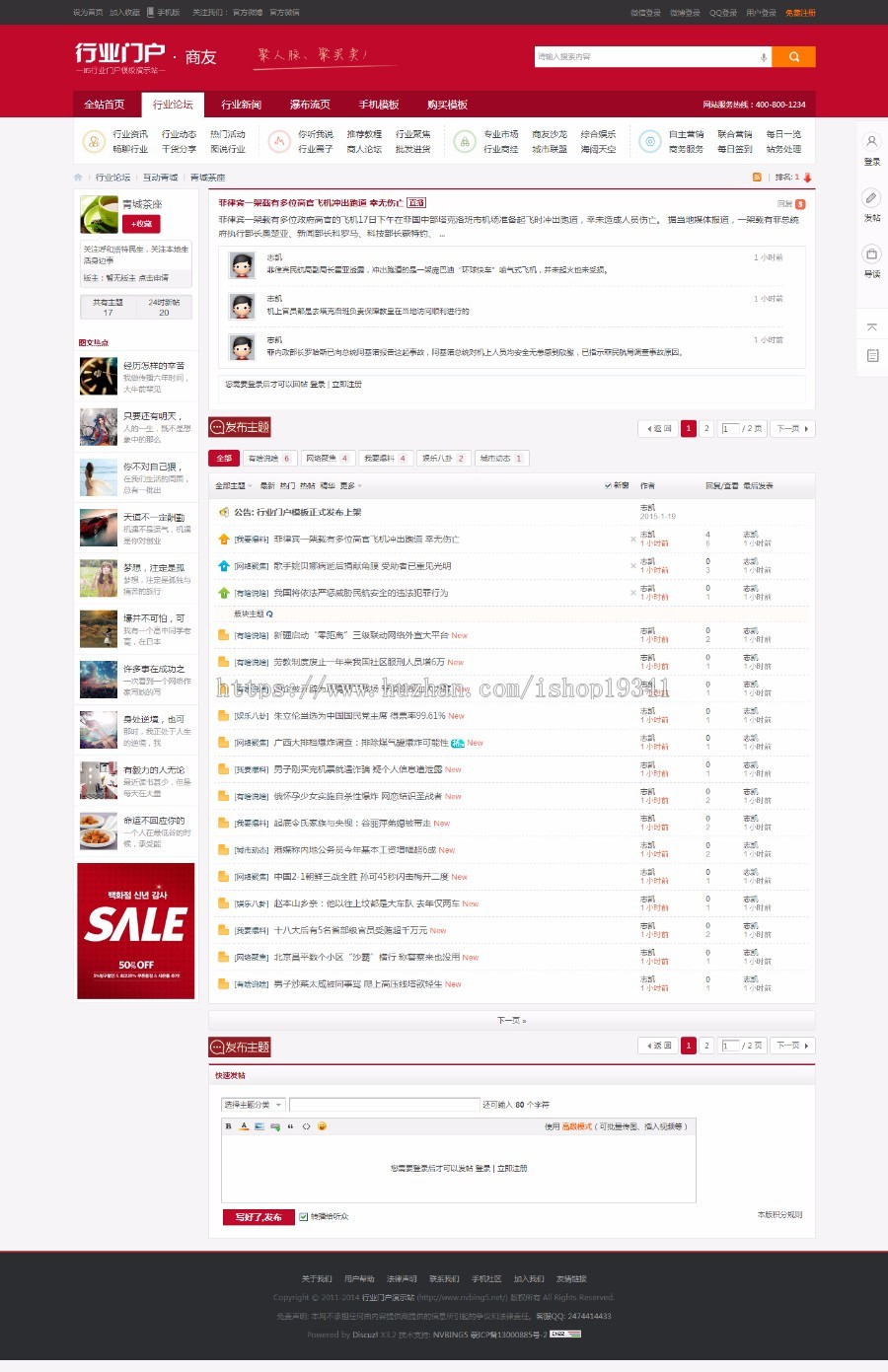Open the emoji/smiley icon in the post editor
Image resolution: width=888 pixels, height=1372 pixels.
pyautogui.click(x=322, y=1125)
